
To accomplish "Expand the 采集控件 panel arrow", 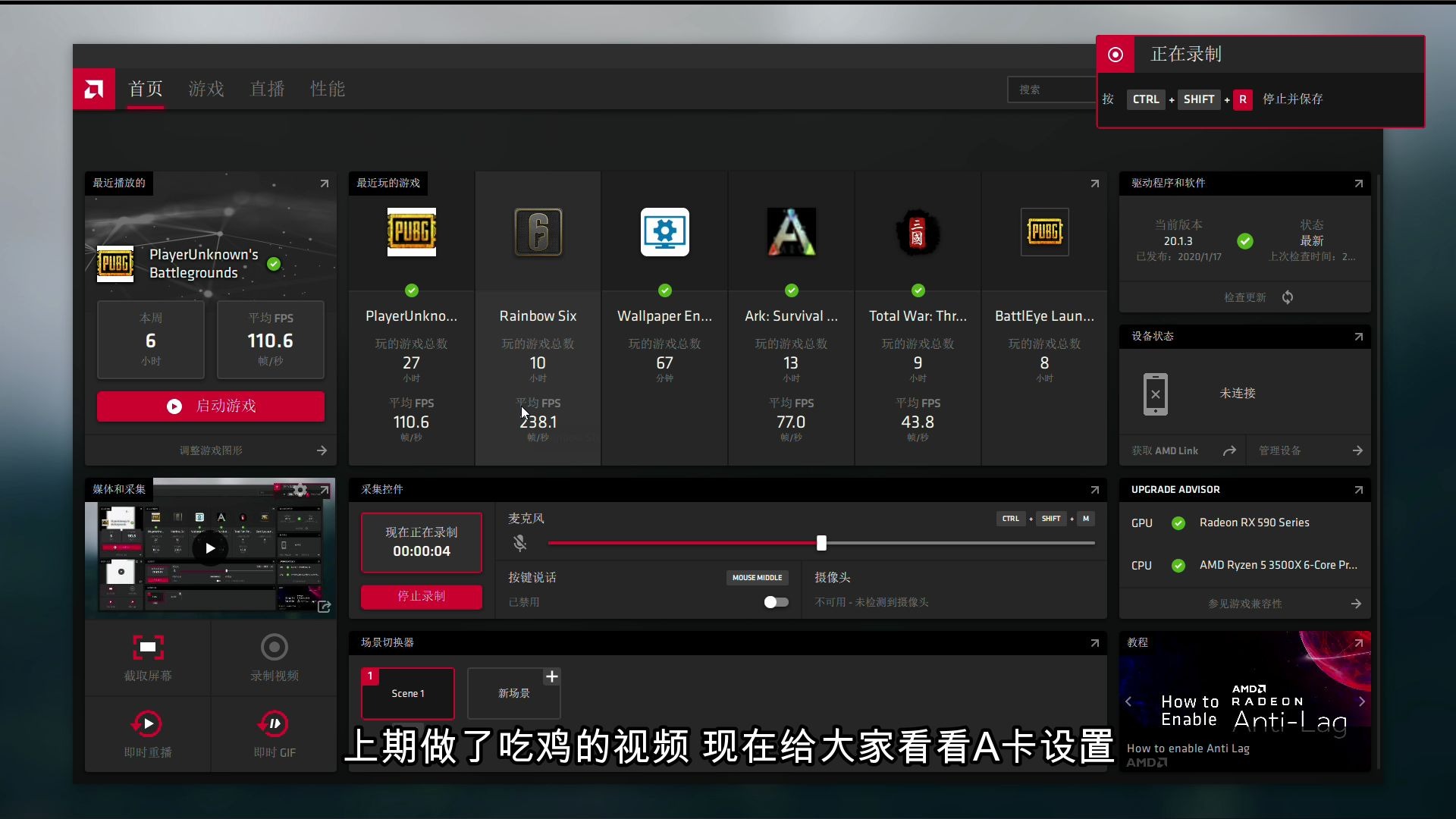I will pyautogui.click(x=1095, y=490).
